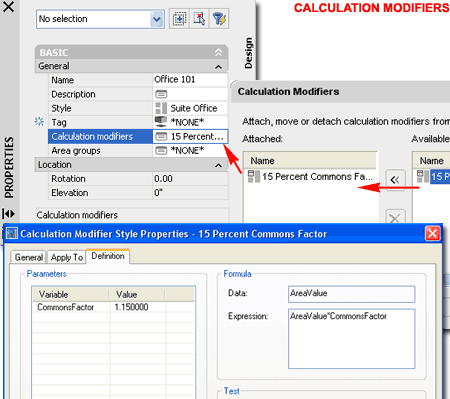Switch to the General tab
Image resolution: width=450 pixels, height=399 pixels.
[29, 257]
